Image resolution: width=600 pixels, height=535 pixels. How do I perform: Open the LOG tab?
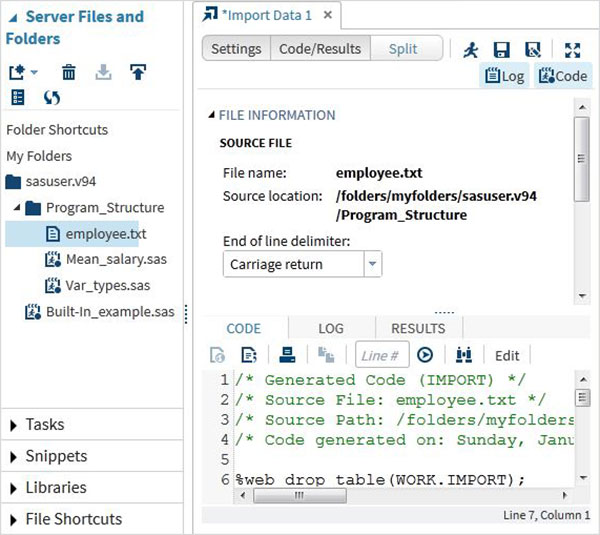coord(331,328)
